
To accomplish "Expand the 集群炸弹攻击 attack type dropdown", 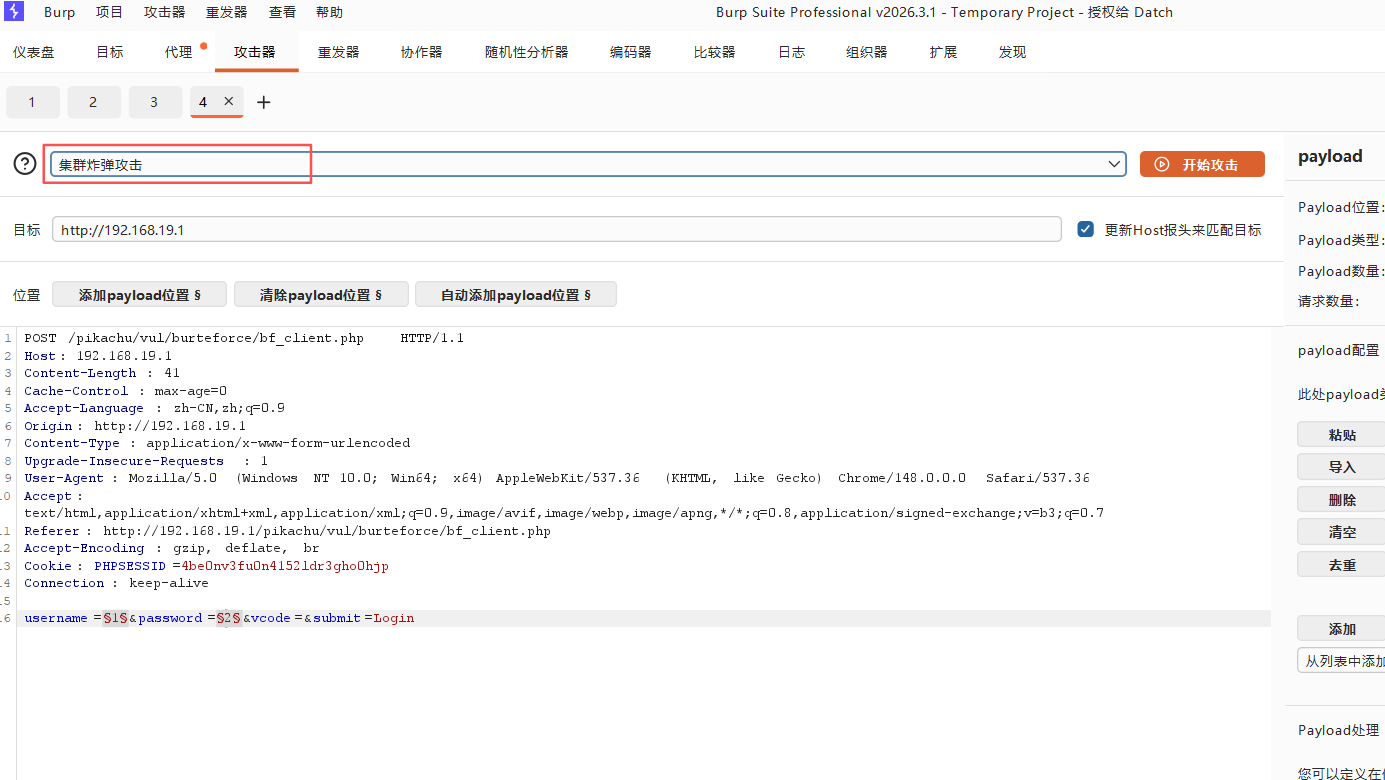I will pos(1114,164).
